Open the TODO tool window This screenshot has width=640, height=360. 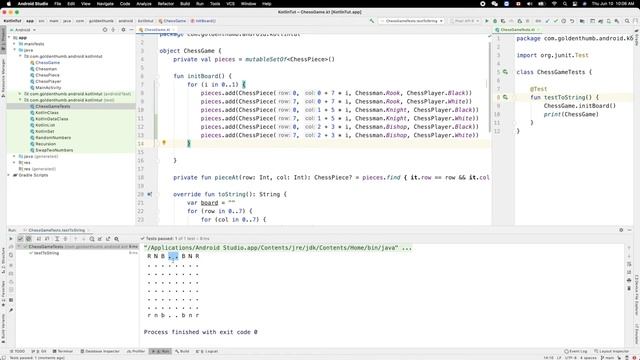click(17, 351)
